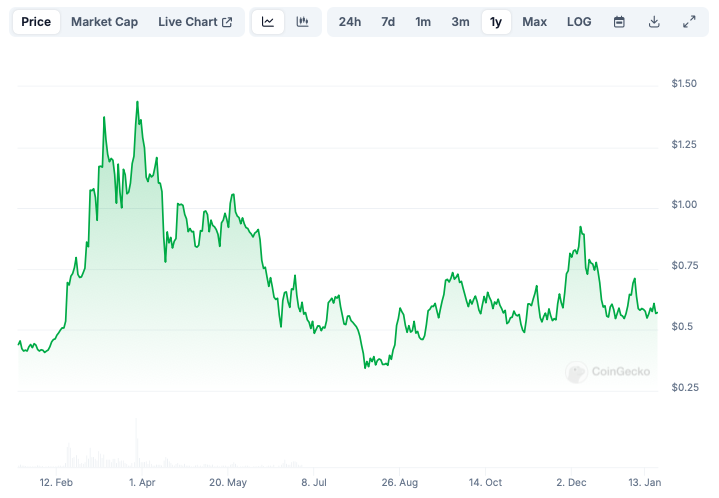The width and height of the screenshot is (719, 498).
Task: Click the $0.5 price axis label
Action: click(x=682, y=326)
